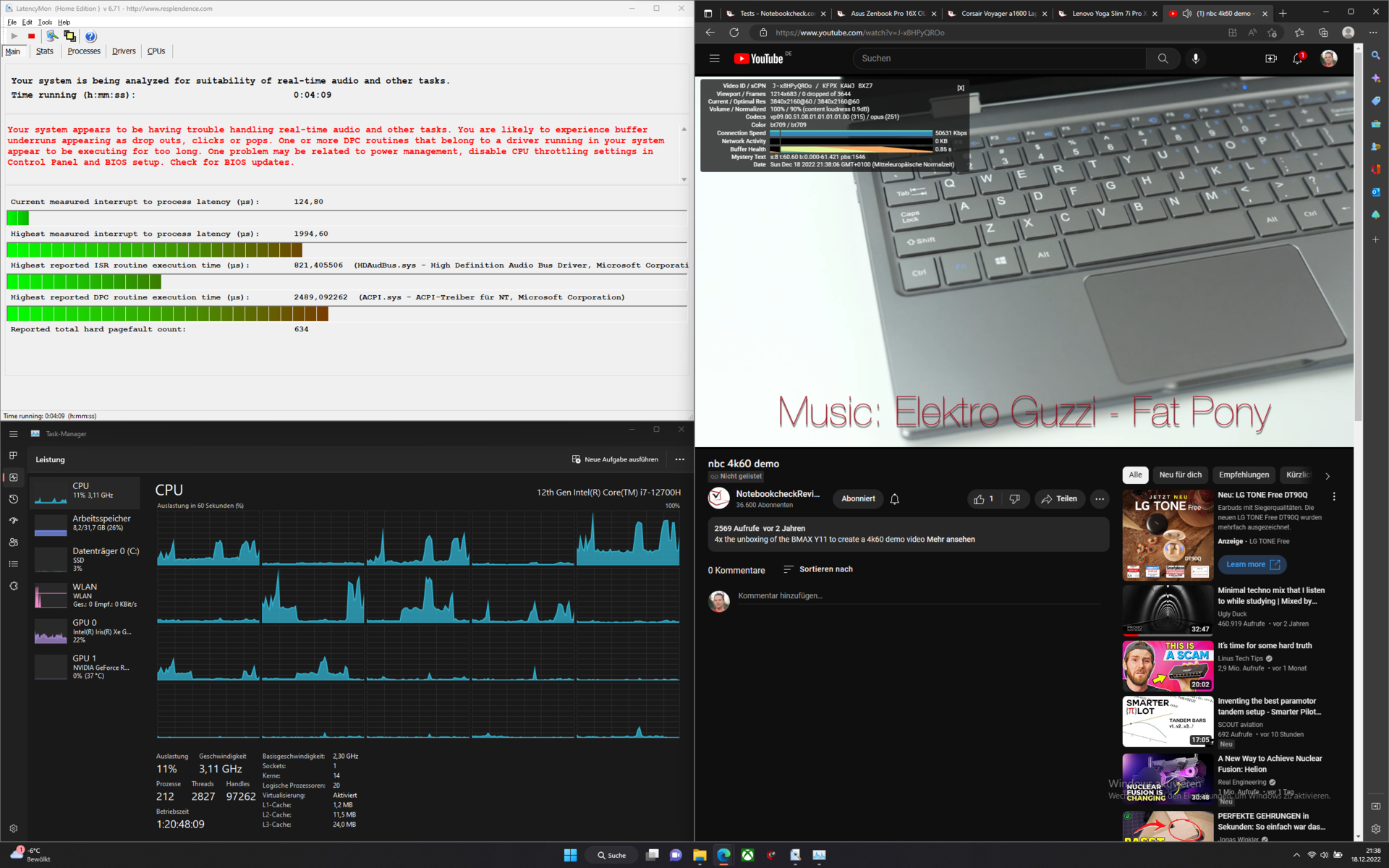Open YouTube notifications bell in header
This screenshot has width=1389, height=868.
[1297, 59]
